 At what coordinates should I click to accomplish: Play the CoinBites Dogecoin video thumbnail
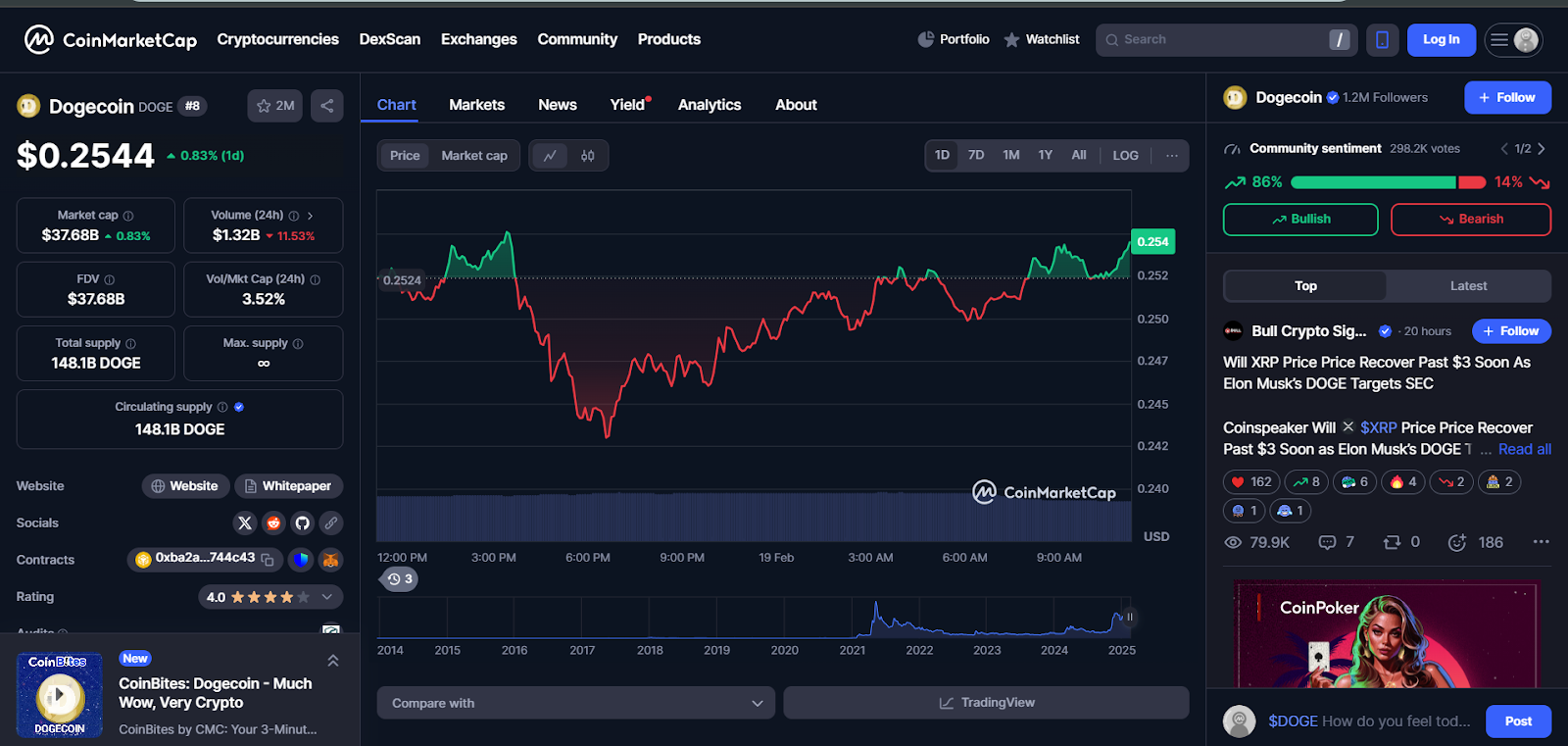coord(60,695)
